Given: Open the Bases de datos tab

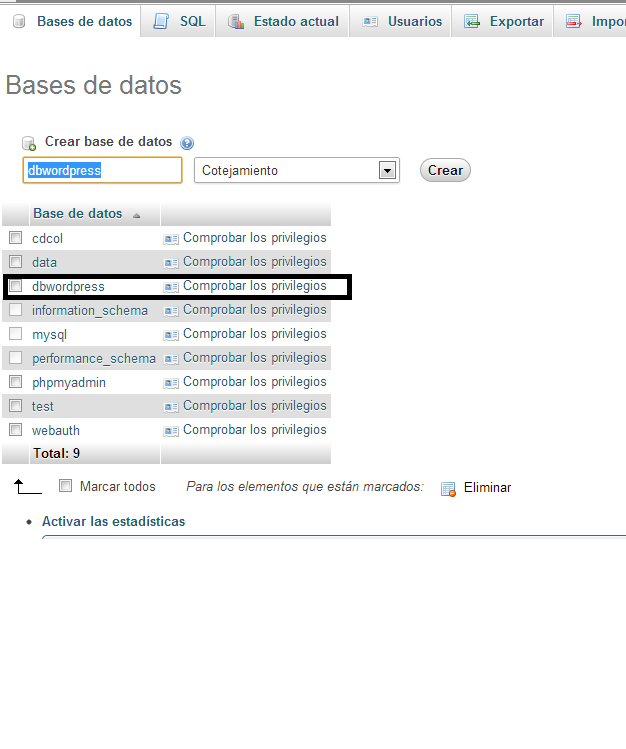Looking at the screenshot, I should coord(71,21).
